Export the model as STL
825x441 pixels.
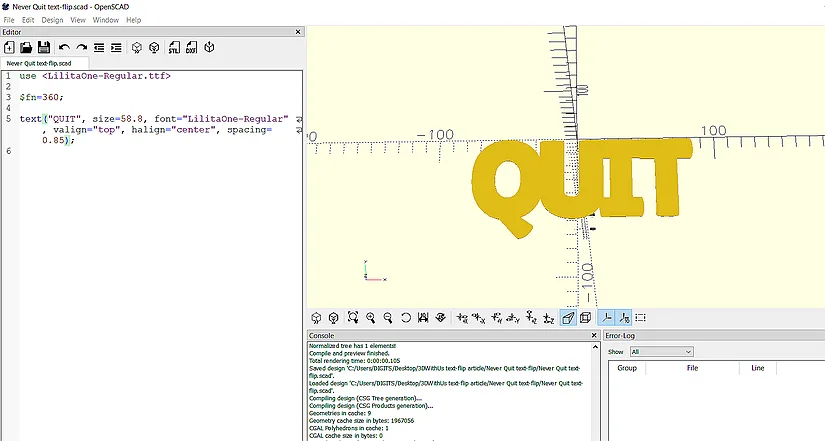[x=173, y=47]
